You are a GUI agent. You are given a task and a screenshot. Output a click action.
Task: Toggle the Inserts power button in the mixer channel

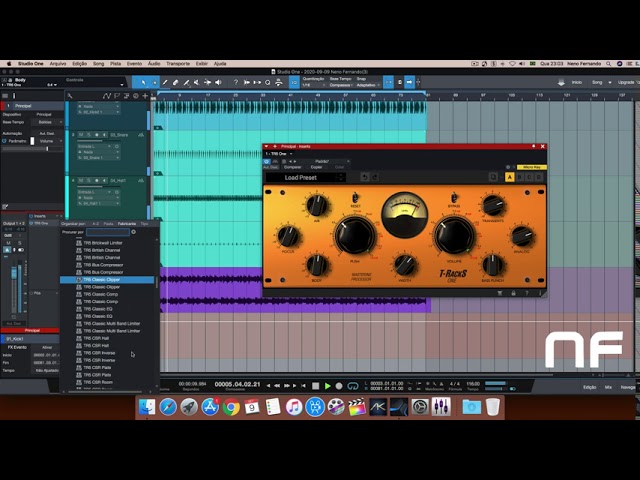coord(31,216)
